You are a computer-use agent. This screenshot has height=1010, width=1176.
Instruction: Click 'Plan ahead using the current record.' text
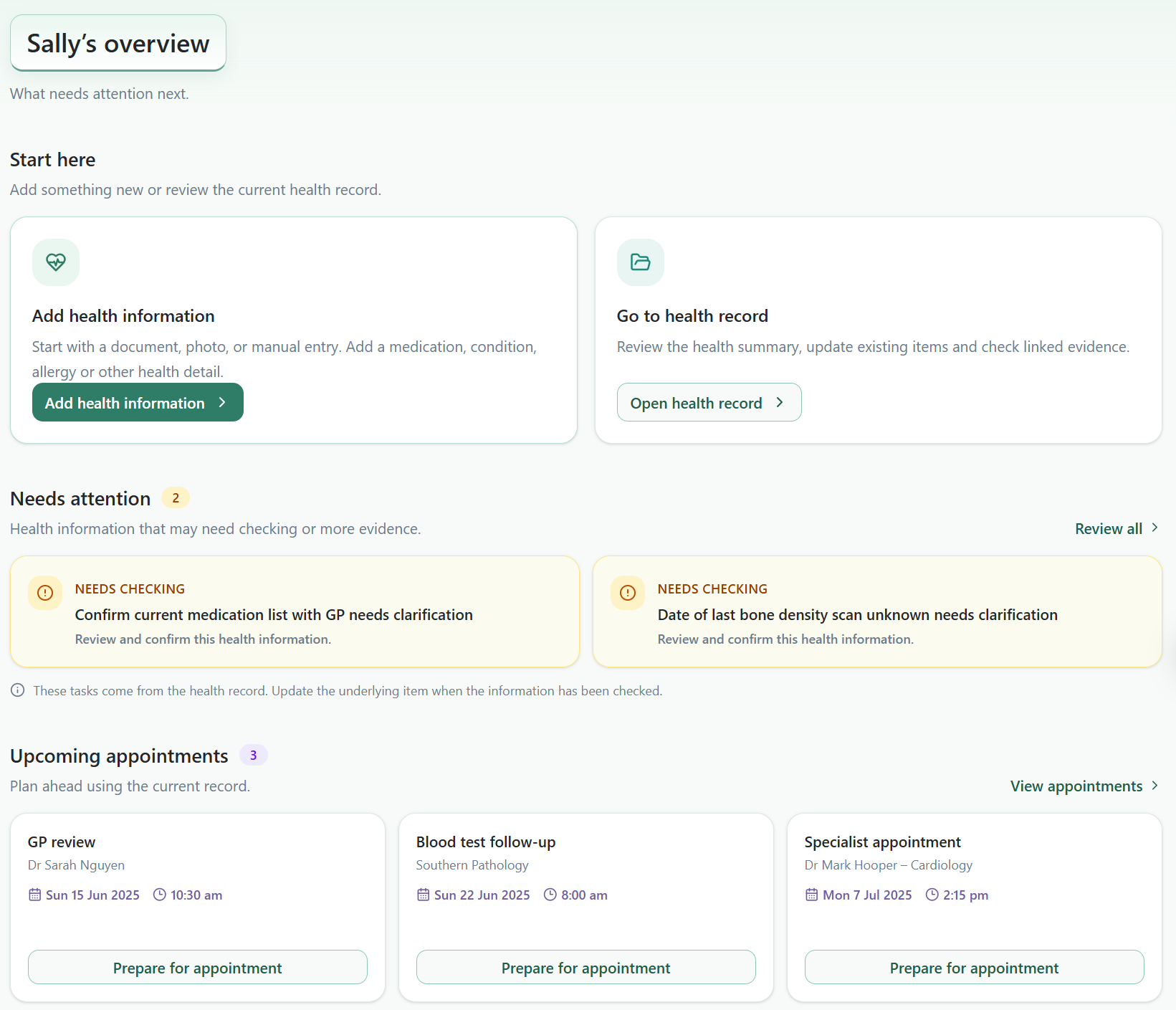(130, 786)
